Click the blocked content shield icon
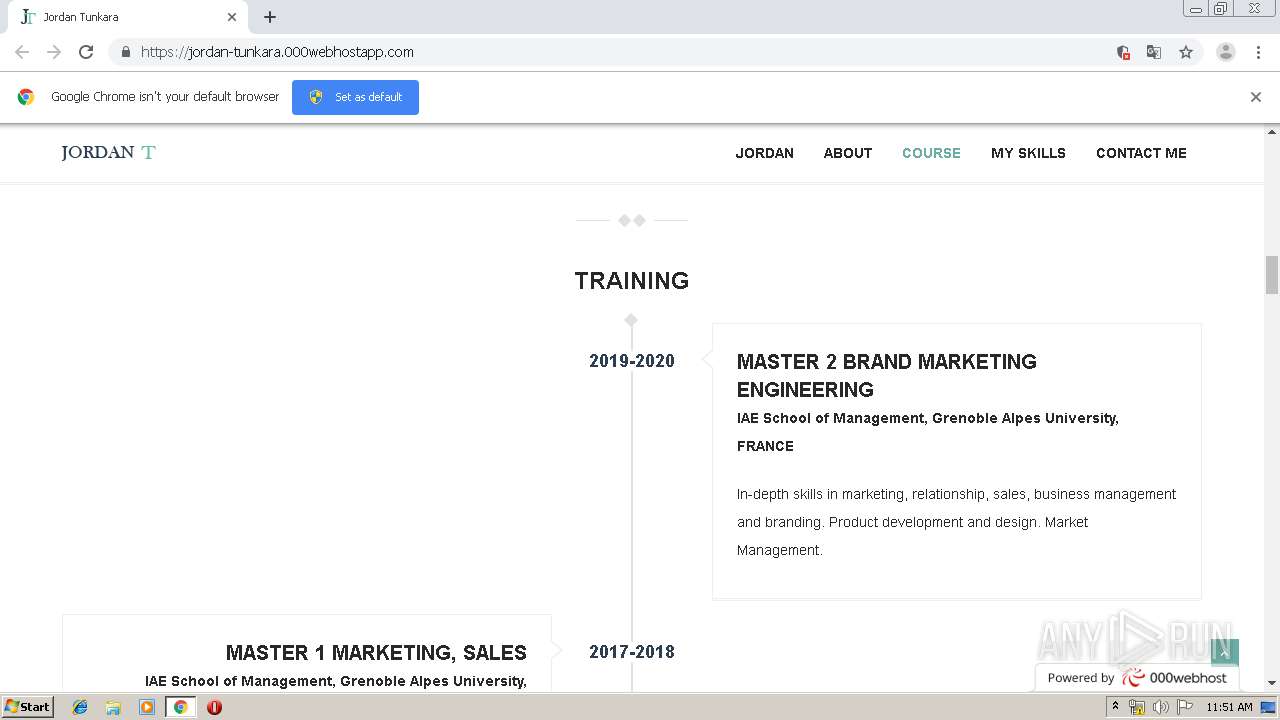The image size is (1280, 720). tap(1123, 52)
